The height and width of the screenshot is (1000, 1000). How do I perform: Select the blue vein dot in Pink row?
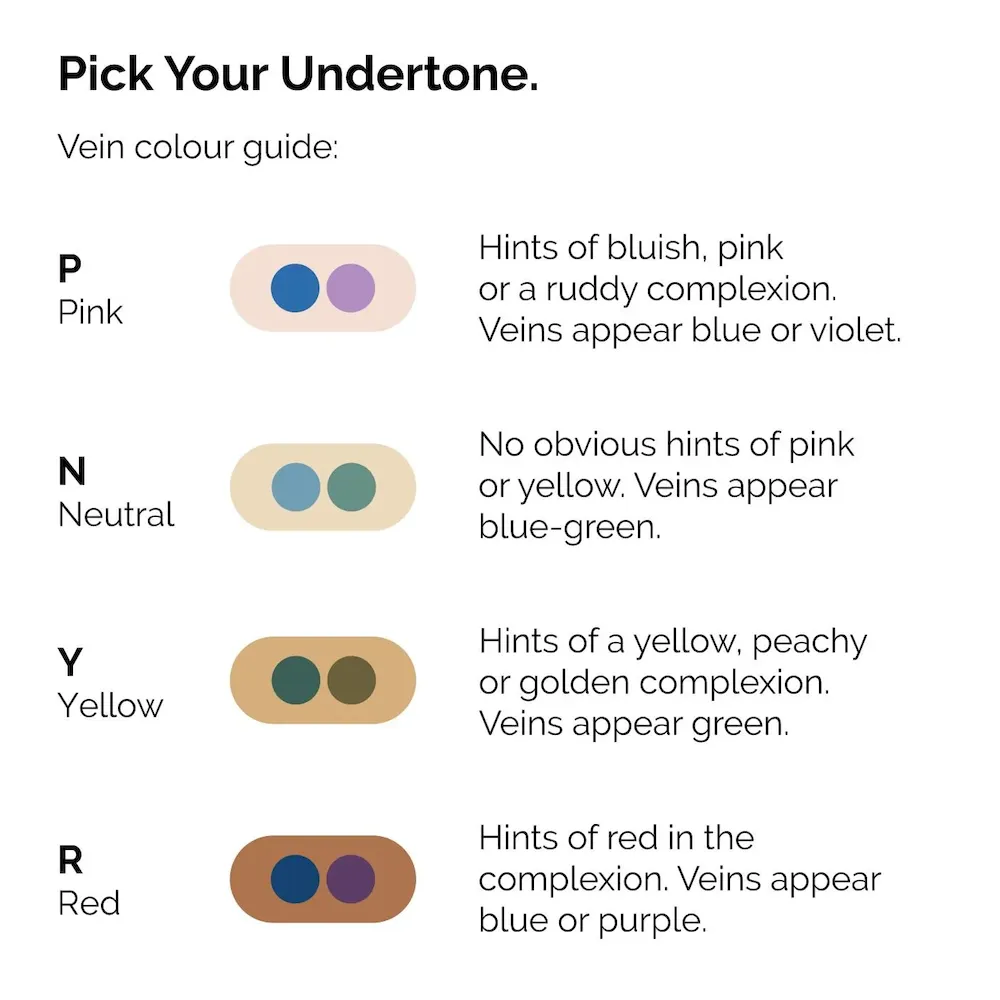coord(295,288)
